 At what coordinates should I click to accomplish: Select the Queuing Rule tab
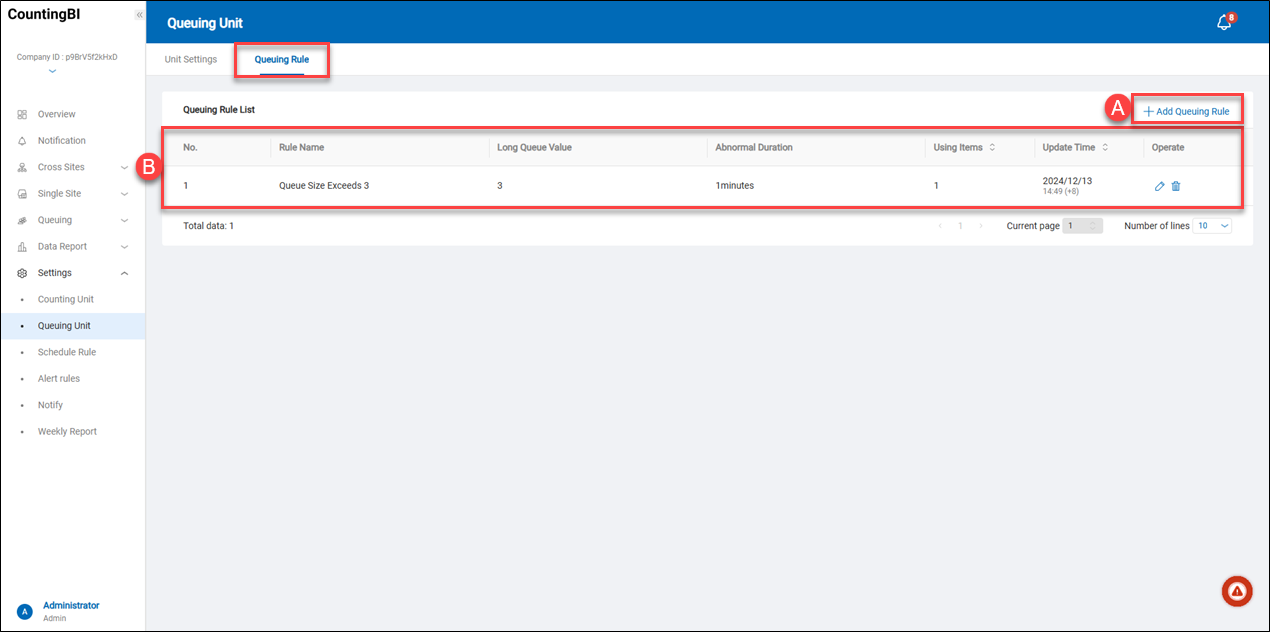click(281, 60)
